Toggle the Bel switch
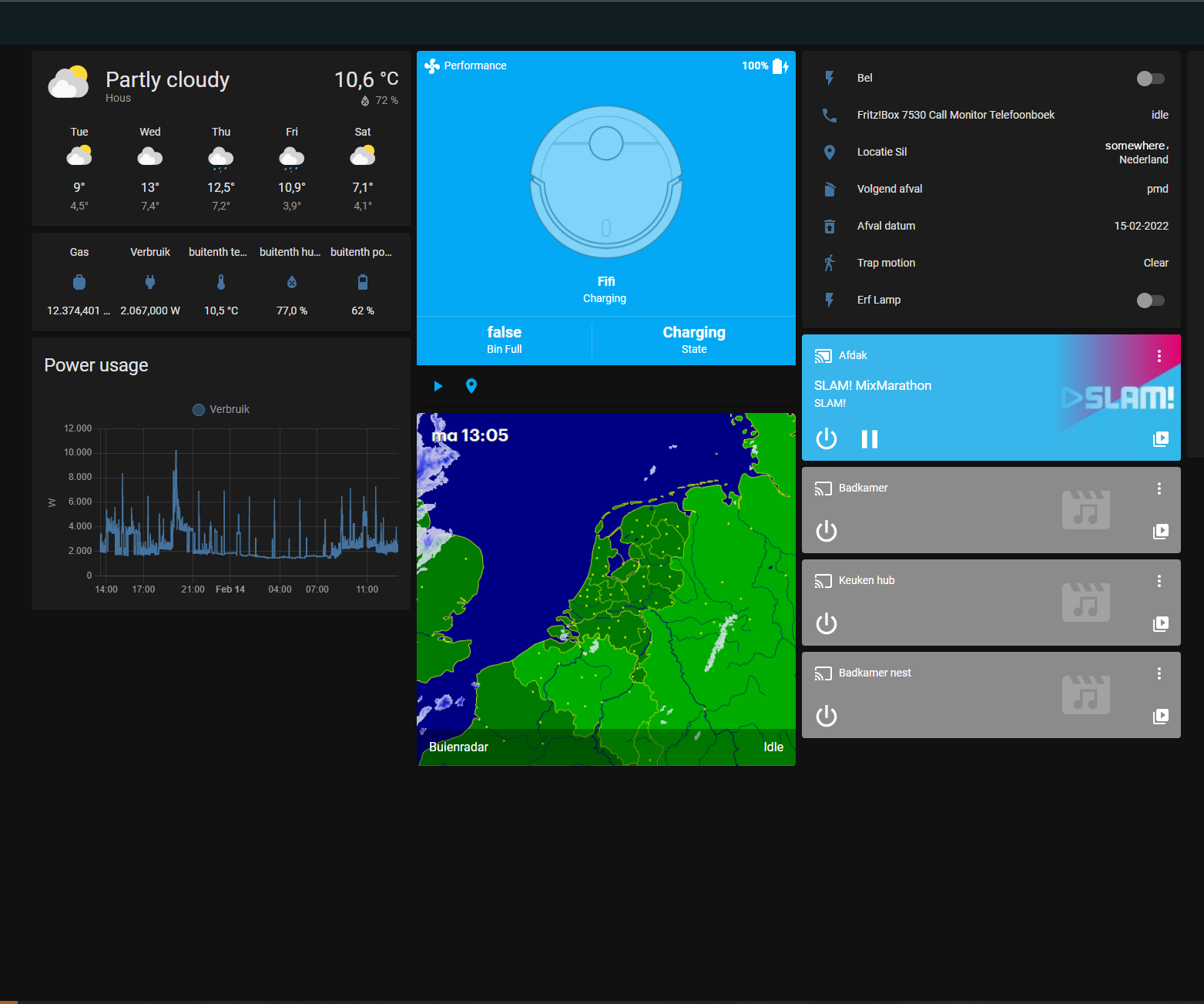 click(1150, 78)
